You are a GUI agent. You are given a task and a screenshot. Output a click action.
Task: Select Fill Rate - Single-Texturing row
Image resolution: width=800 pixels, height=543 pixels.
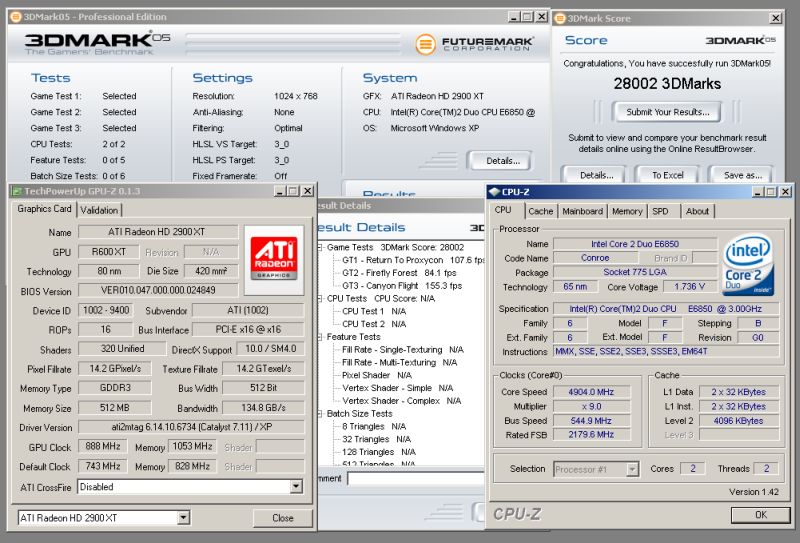click(403, 350)
